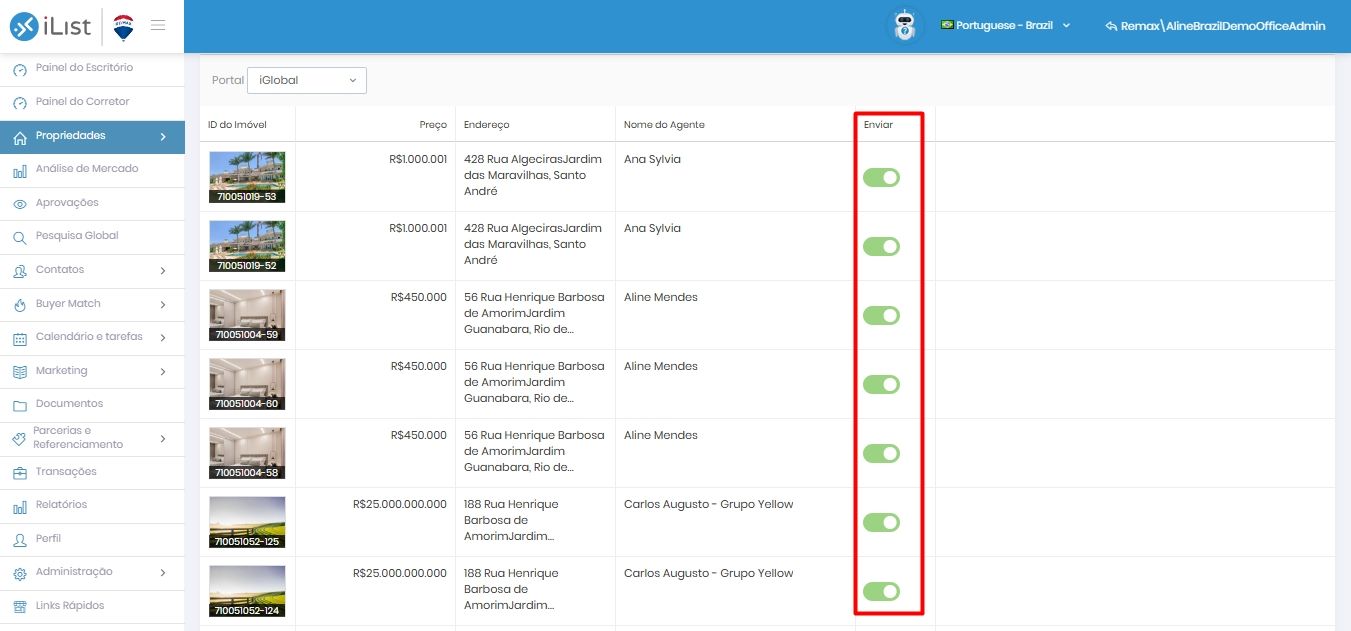Sort by ID do Imóvel column header
1351x631 pixels.
tap(237, 125)
